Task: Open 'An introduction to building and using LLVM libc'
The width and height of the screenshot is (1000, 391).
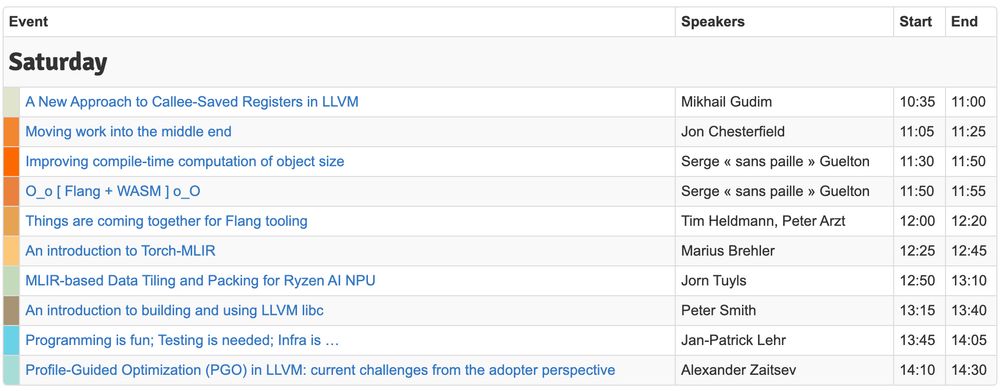Action: pyautogui.click(x=175, y=311)
